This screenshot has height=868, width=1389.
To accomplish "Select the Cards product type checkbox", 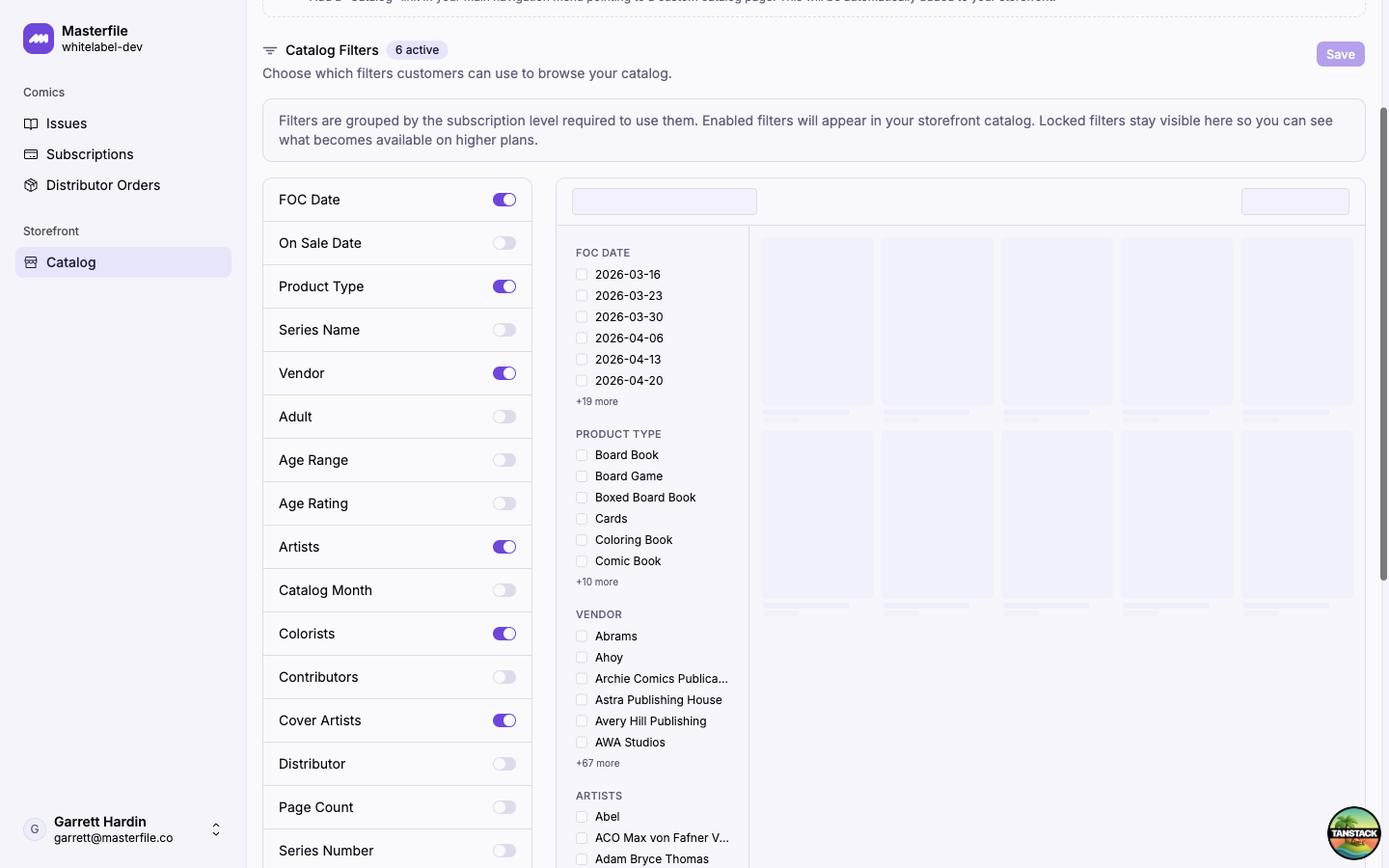I will click(582, 519).
